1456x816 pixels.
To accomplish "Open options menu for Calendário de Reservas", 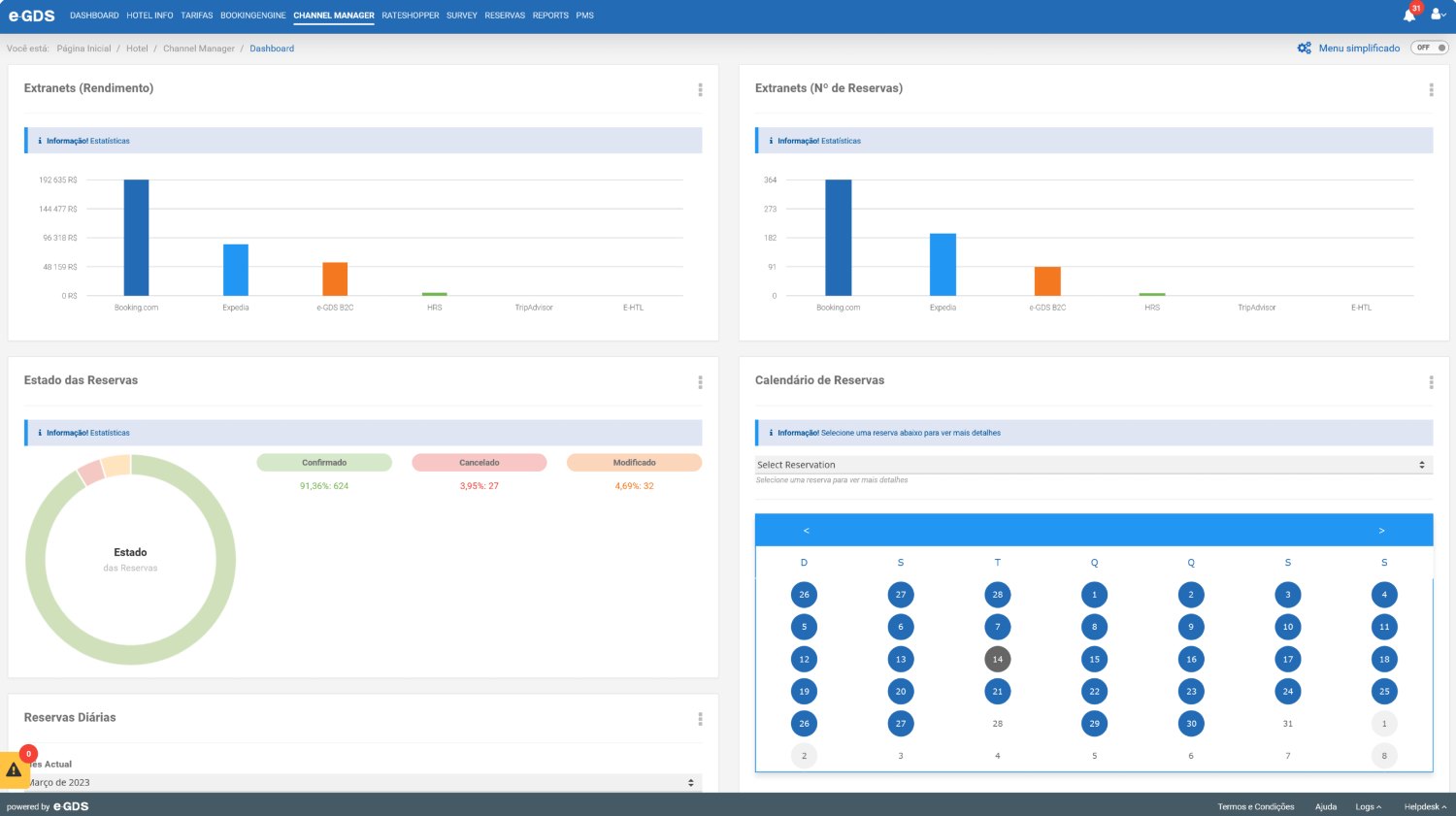I will point(1431,382).
